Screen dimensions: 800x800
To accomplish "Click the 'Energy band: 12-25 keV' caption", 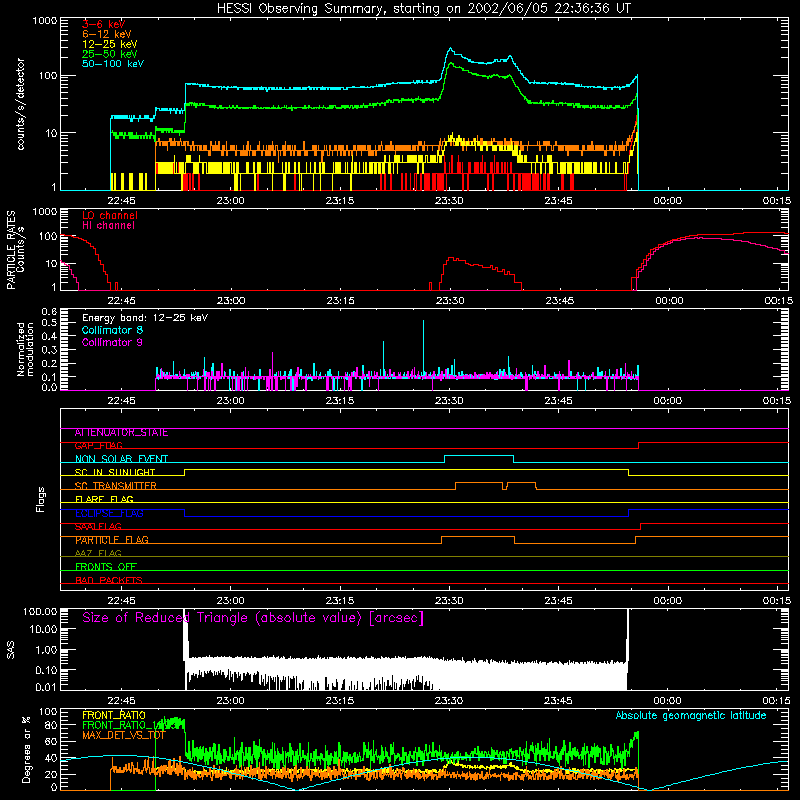I will point(145,318).
